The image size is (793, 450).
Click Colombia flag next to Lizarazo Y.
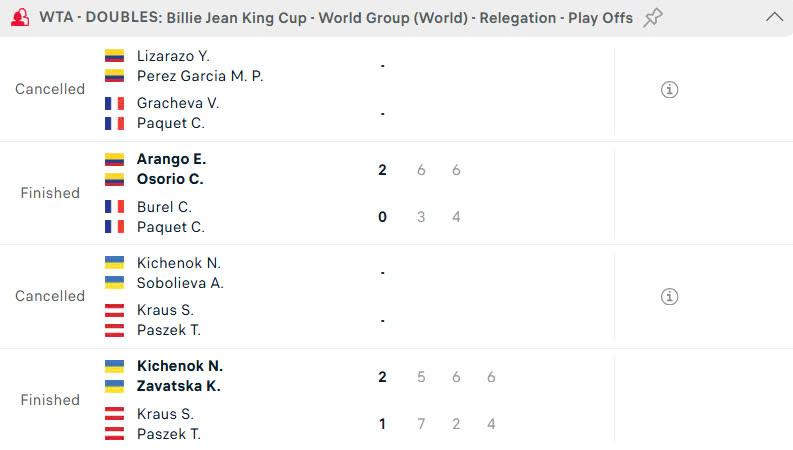[114, 56]
